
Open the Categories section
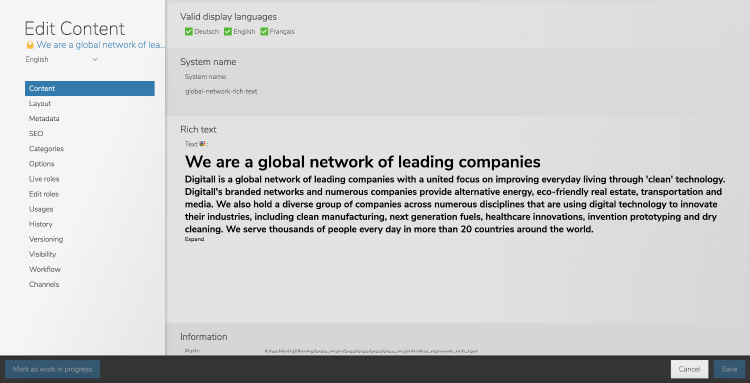pos(46,149)
